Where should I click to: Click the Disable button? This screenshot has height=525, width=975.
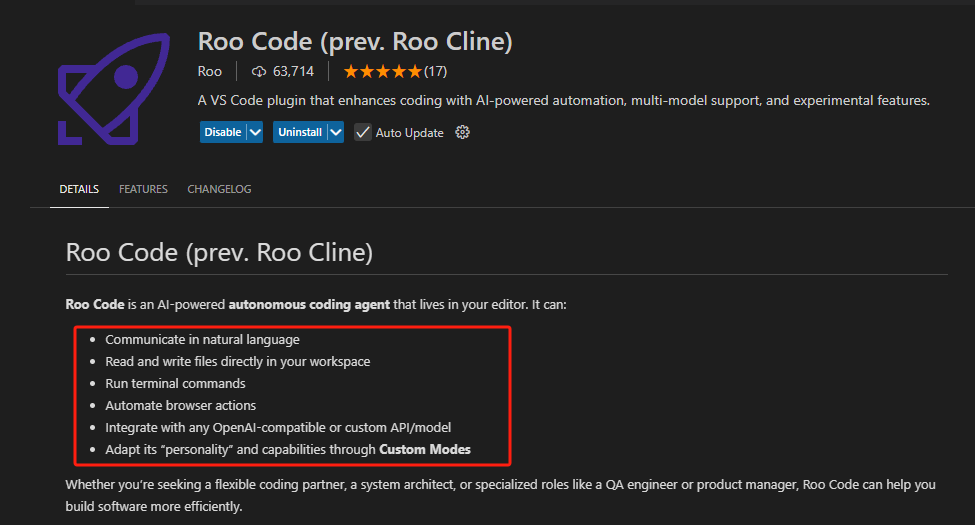pos(223,132)
